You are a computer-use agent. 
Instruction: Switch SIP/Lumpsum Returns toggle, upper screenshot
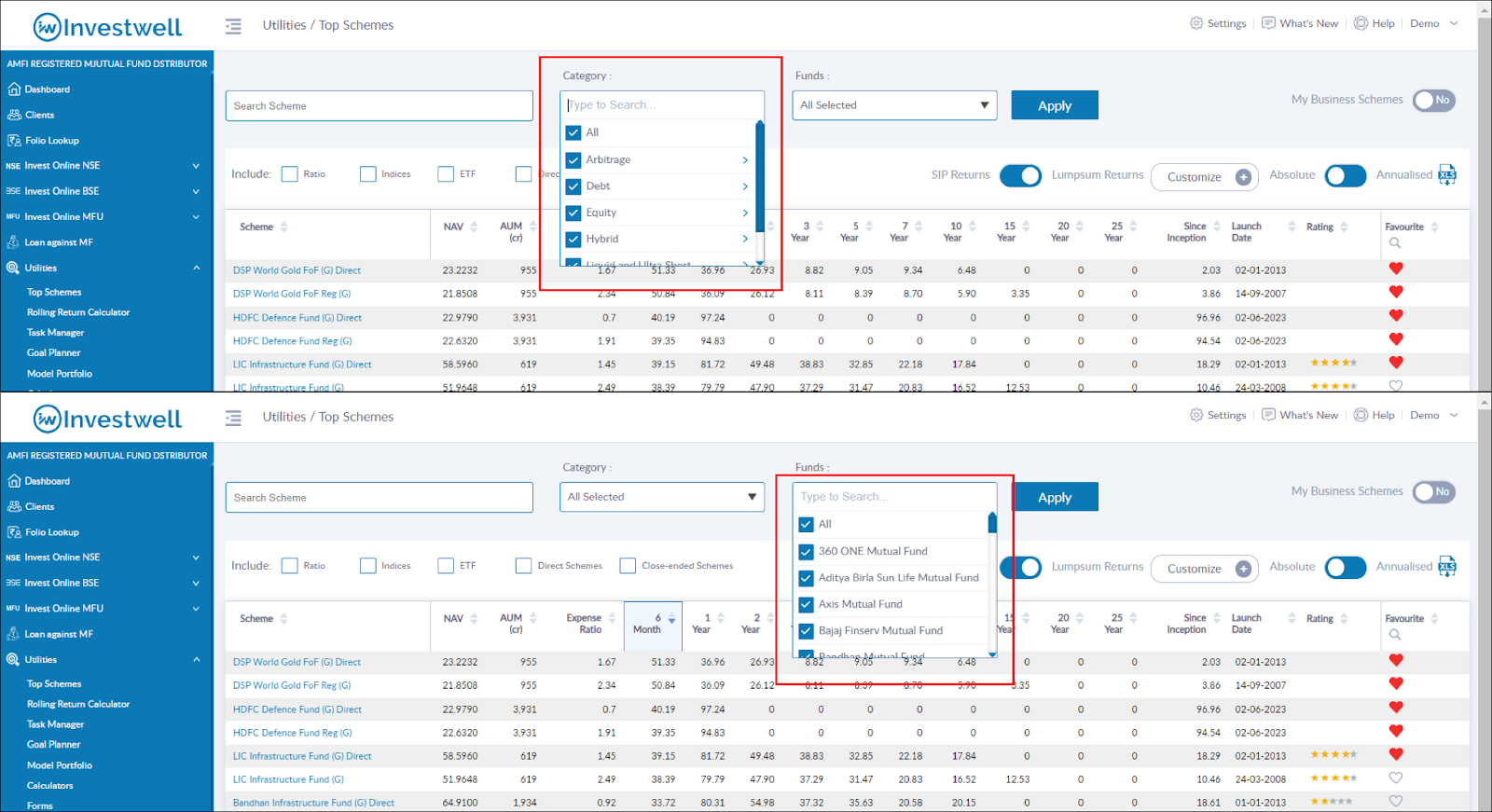1020,175
